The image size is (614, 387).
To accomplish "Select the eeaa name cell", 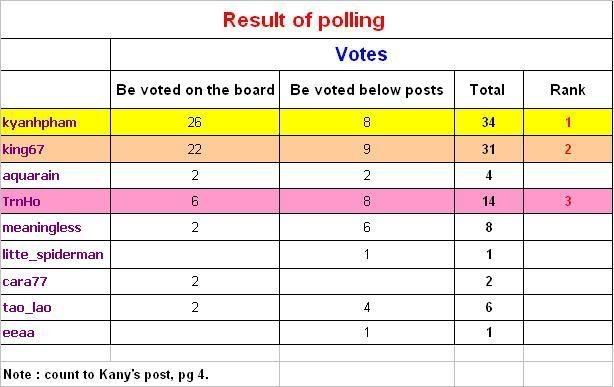I will click(56, 333).
